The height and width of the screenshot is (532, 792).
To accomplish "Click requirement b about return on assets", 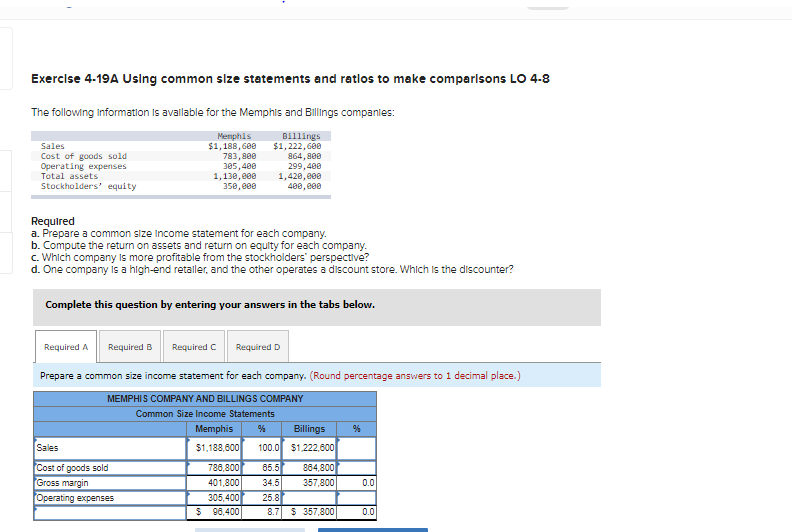I will click(199, 246).
